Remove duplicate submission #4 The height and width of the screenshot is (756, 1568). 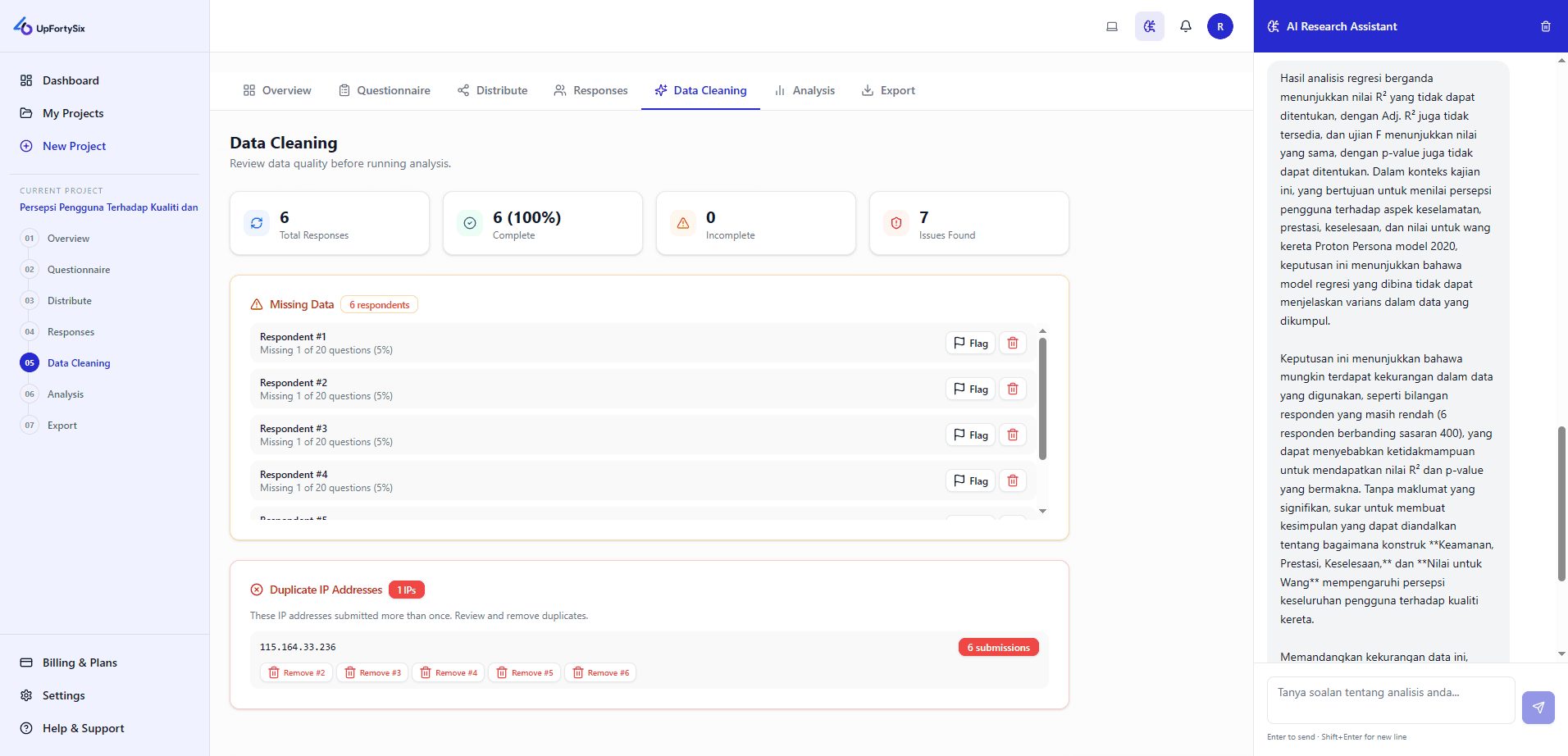pyautogui.click(x=449, y=673)
